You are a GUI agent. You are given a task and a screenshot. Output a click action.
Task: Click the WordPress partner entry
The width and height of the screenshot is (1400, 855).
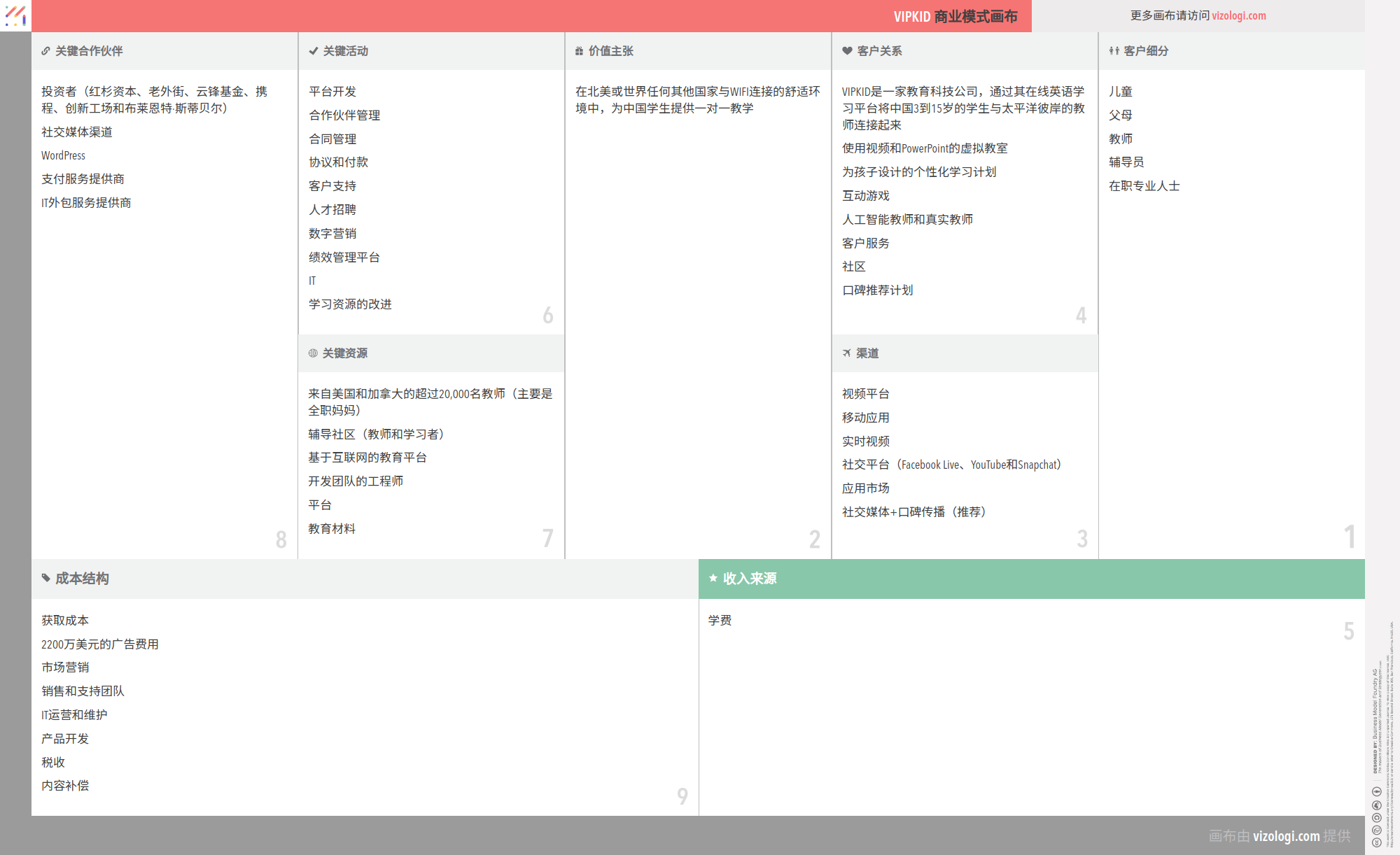click(63, 155)
